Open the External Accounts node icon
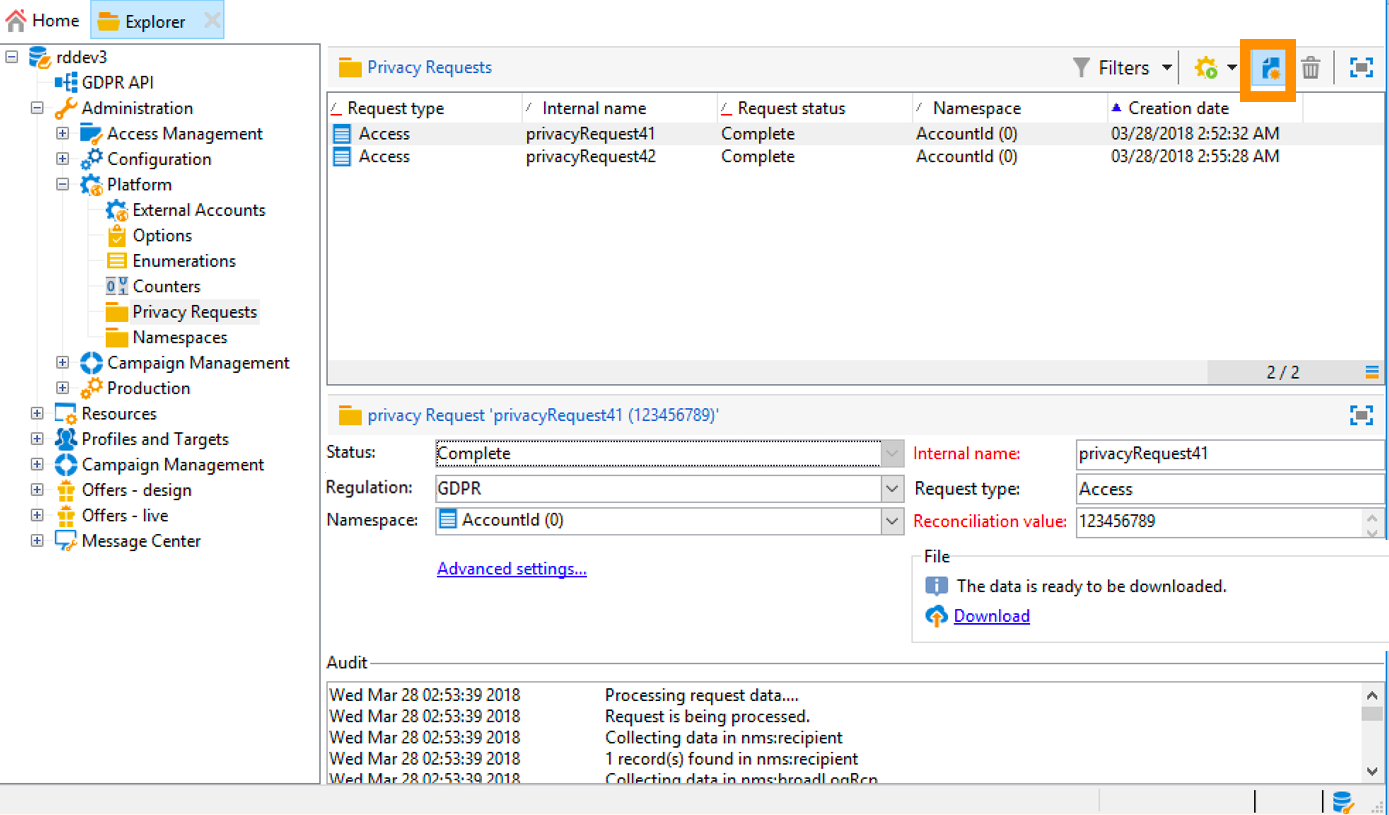 pyautogui.click(x=117, y=210)
